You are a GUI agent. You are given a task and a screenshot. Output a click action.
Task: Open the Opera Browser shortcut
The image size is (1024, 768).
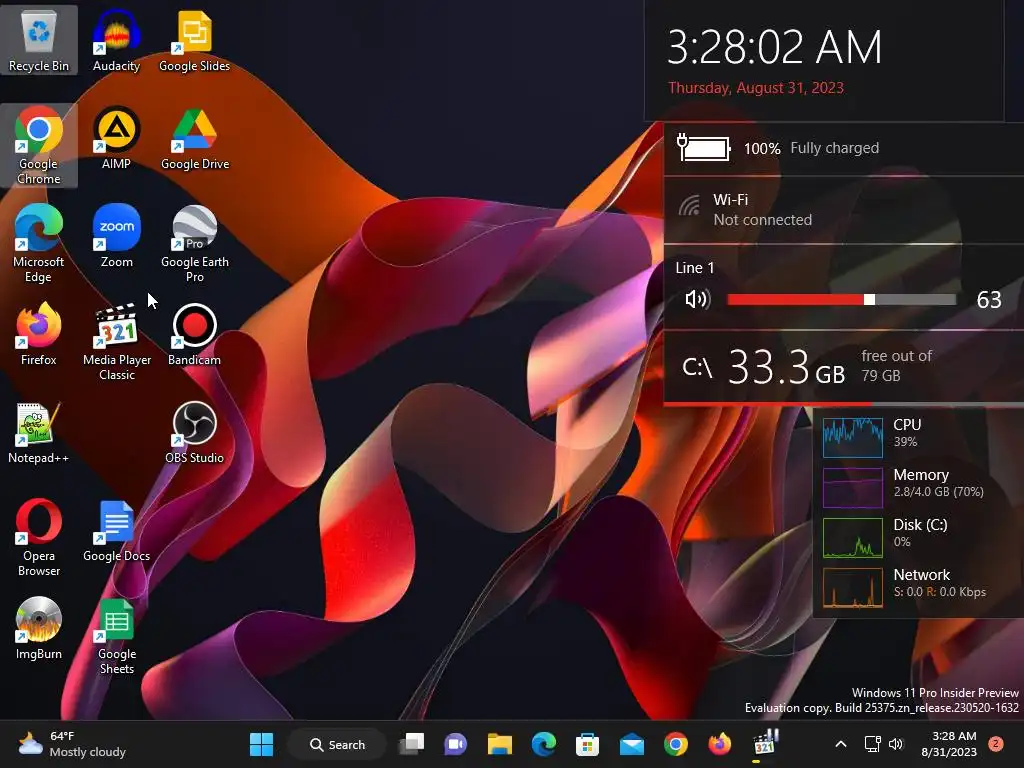click(39, 537)
